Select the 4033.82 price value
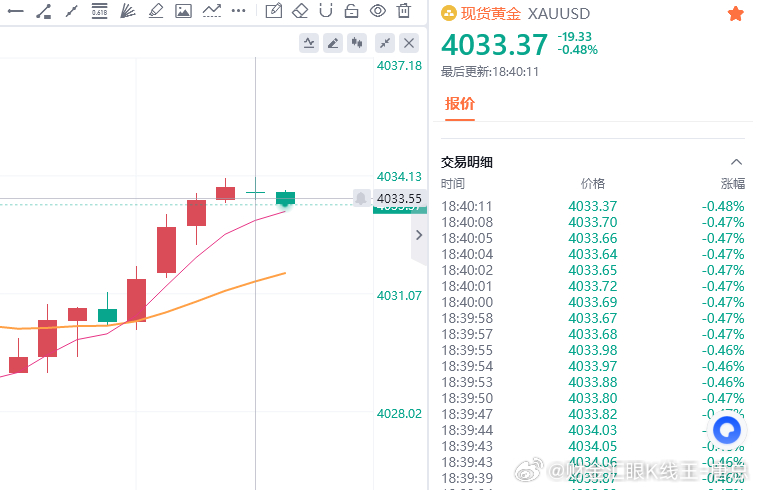The image size is (757, 490). point(593,414)
